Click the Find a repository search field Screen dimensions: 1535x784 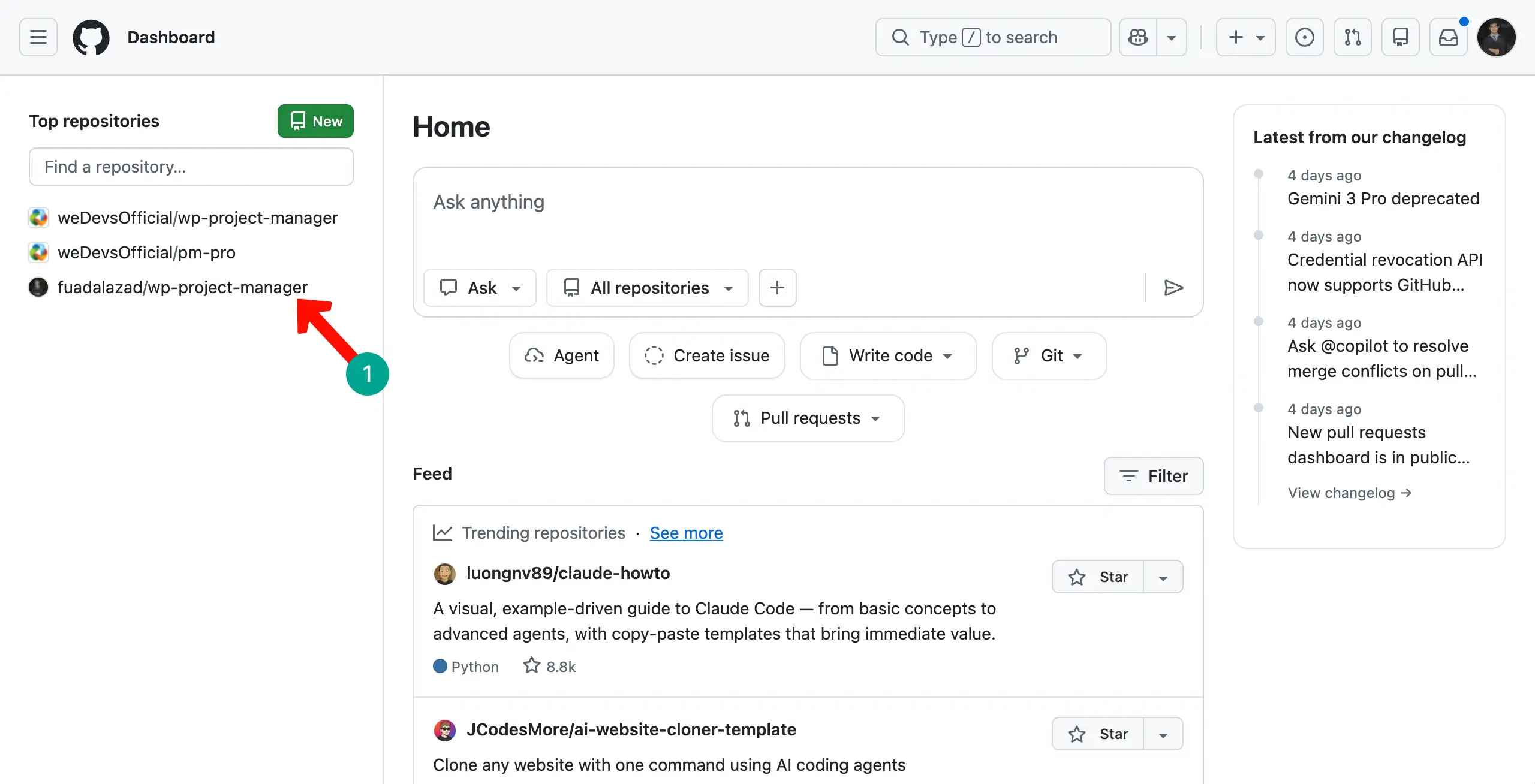point(191,167)
